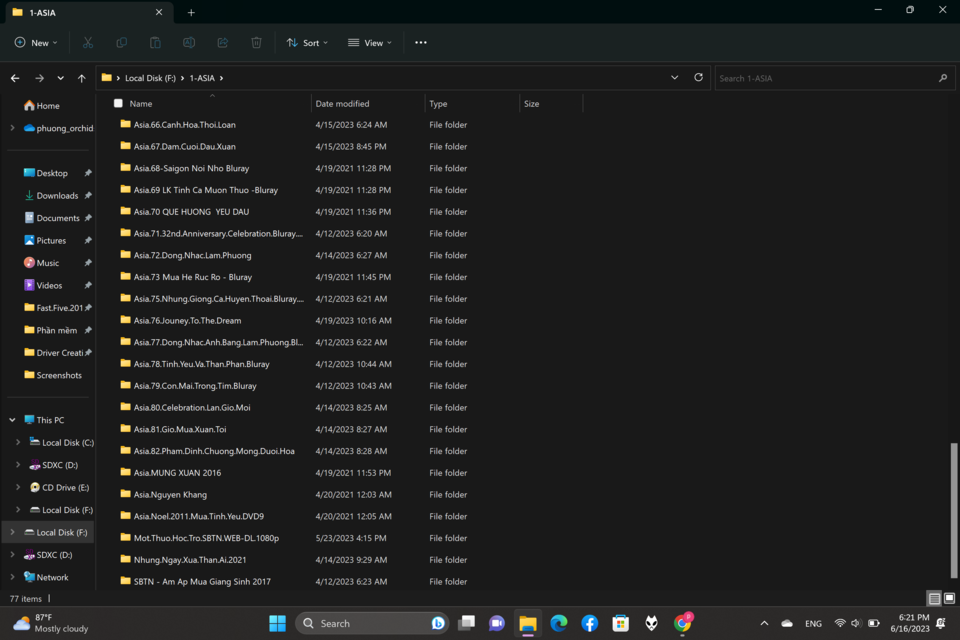
Task: Launch Microsoft Edge from taskbar
Action: click(558, 623)
